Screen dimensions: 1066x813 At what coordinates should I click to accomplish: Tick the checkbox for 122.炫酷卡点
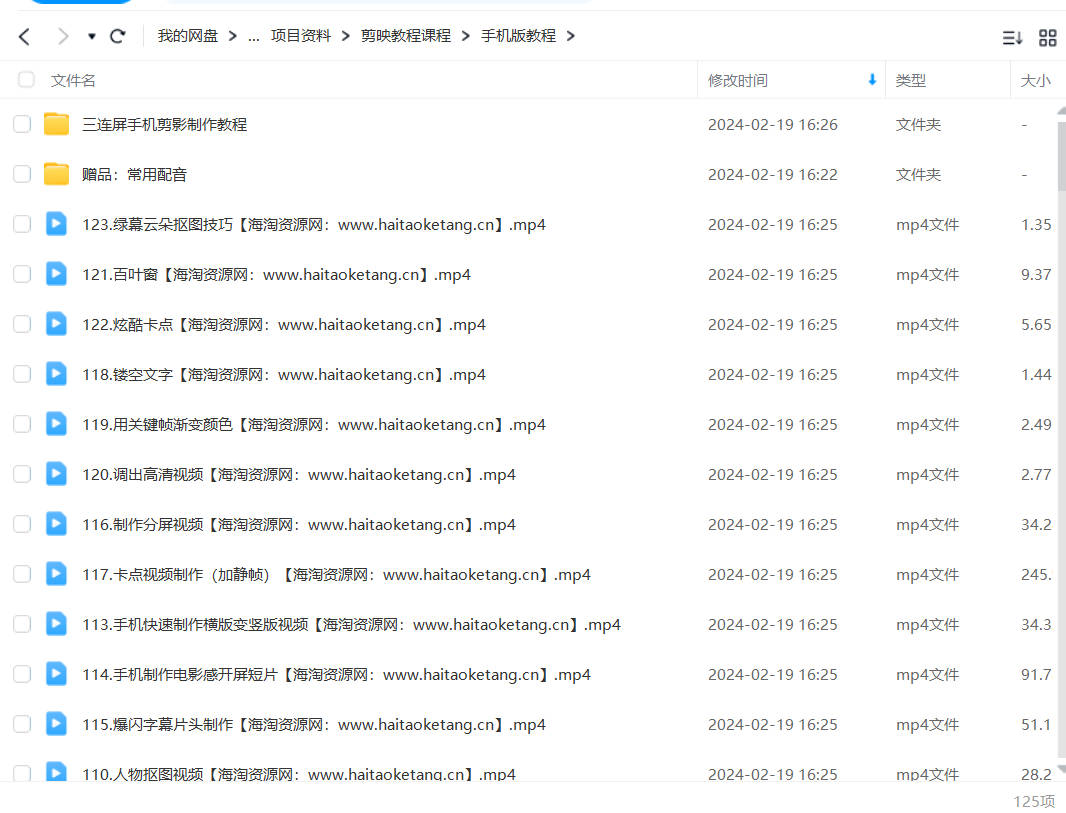click(x=22, y=324)
